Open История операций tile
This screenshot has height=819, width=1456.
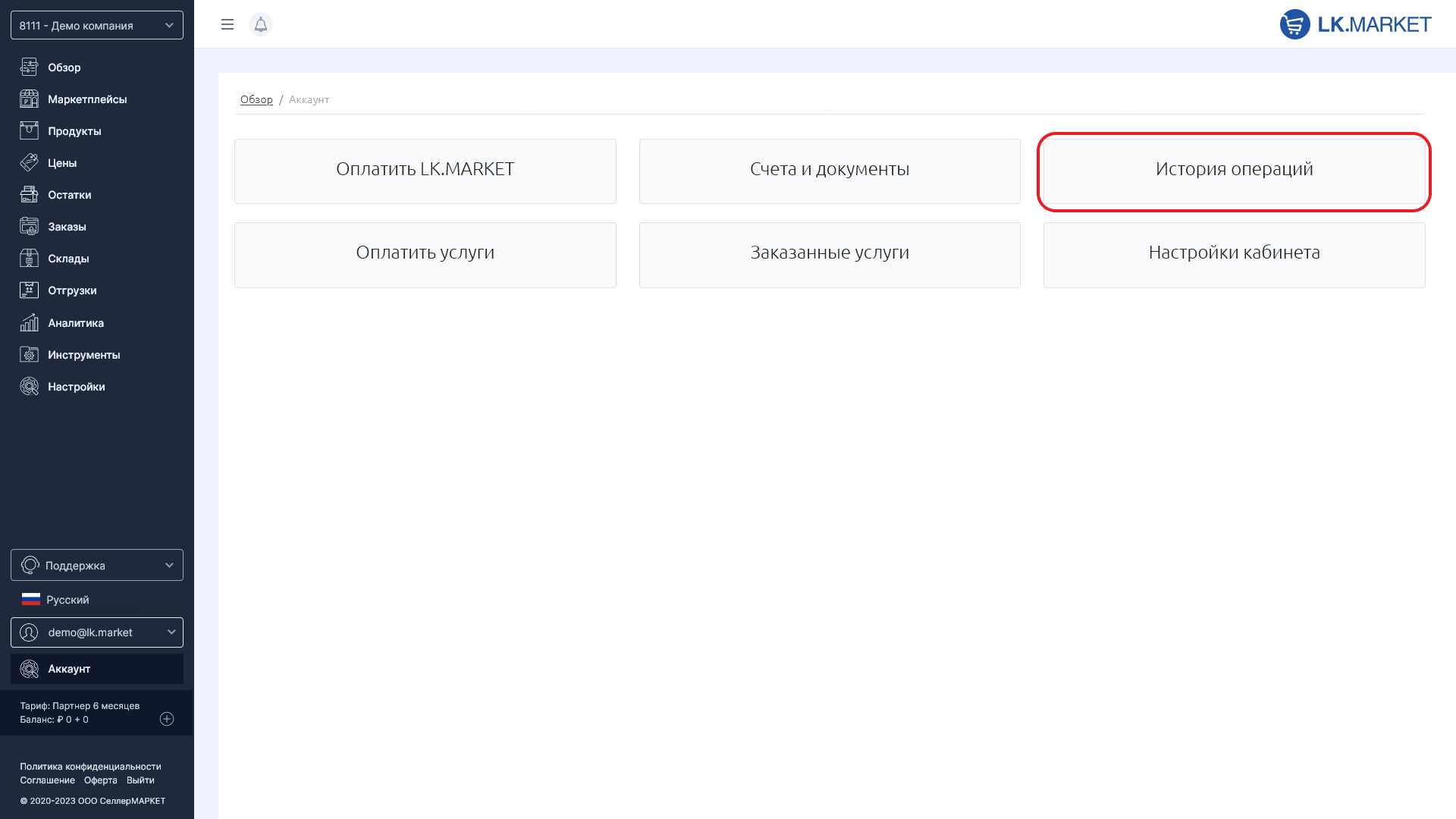1234,171
